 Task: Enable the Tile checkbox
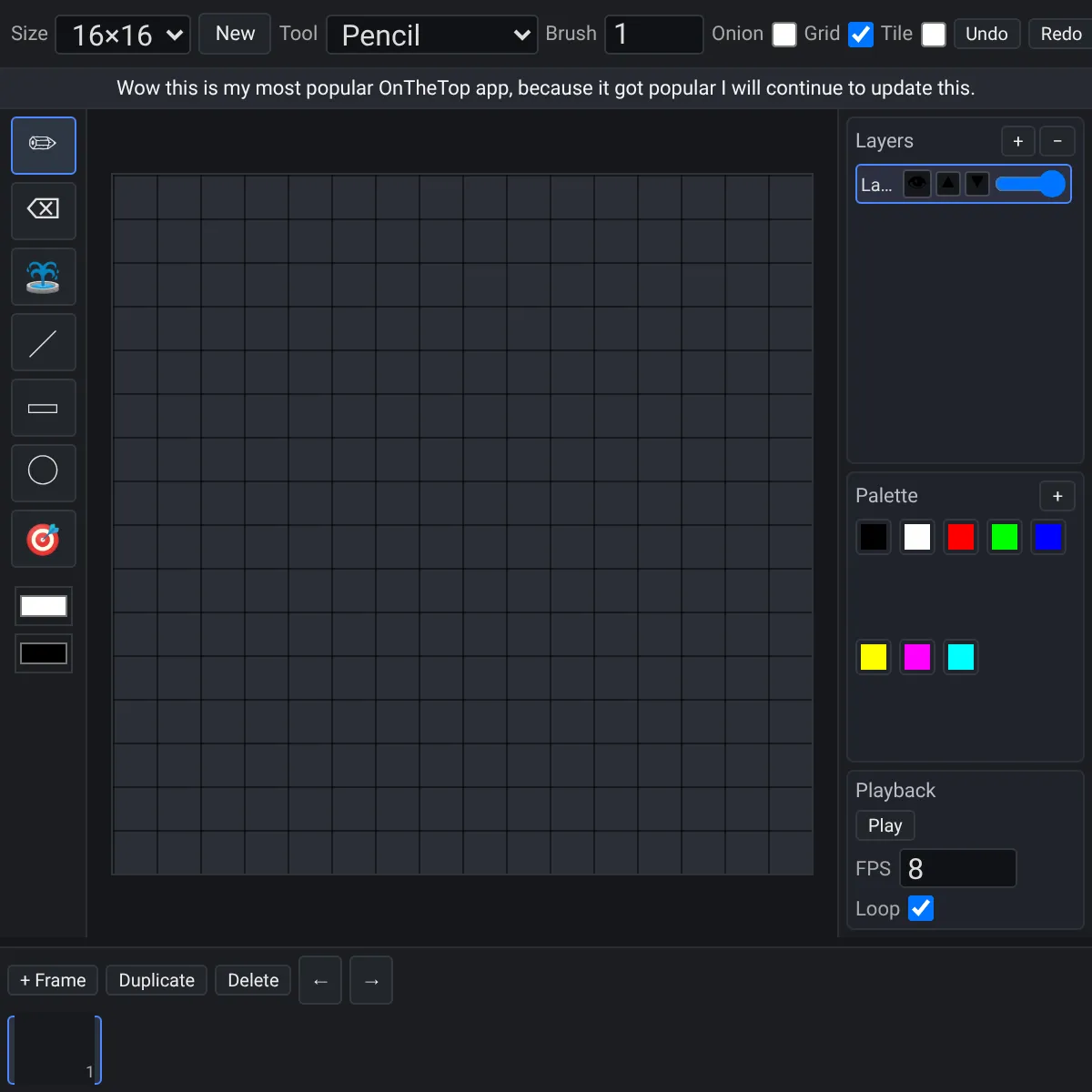coord(934,35)
